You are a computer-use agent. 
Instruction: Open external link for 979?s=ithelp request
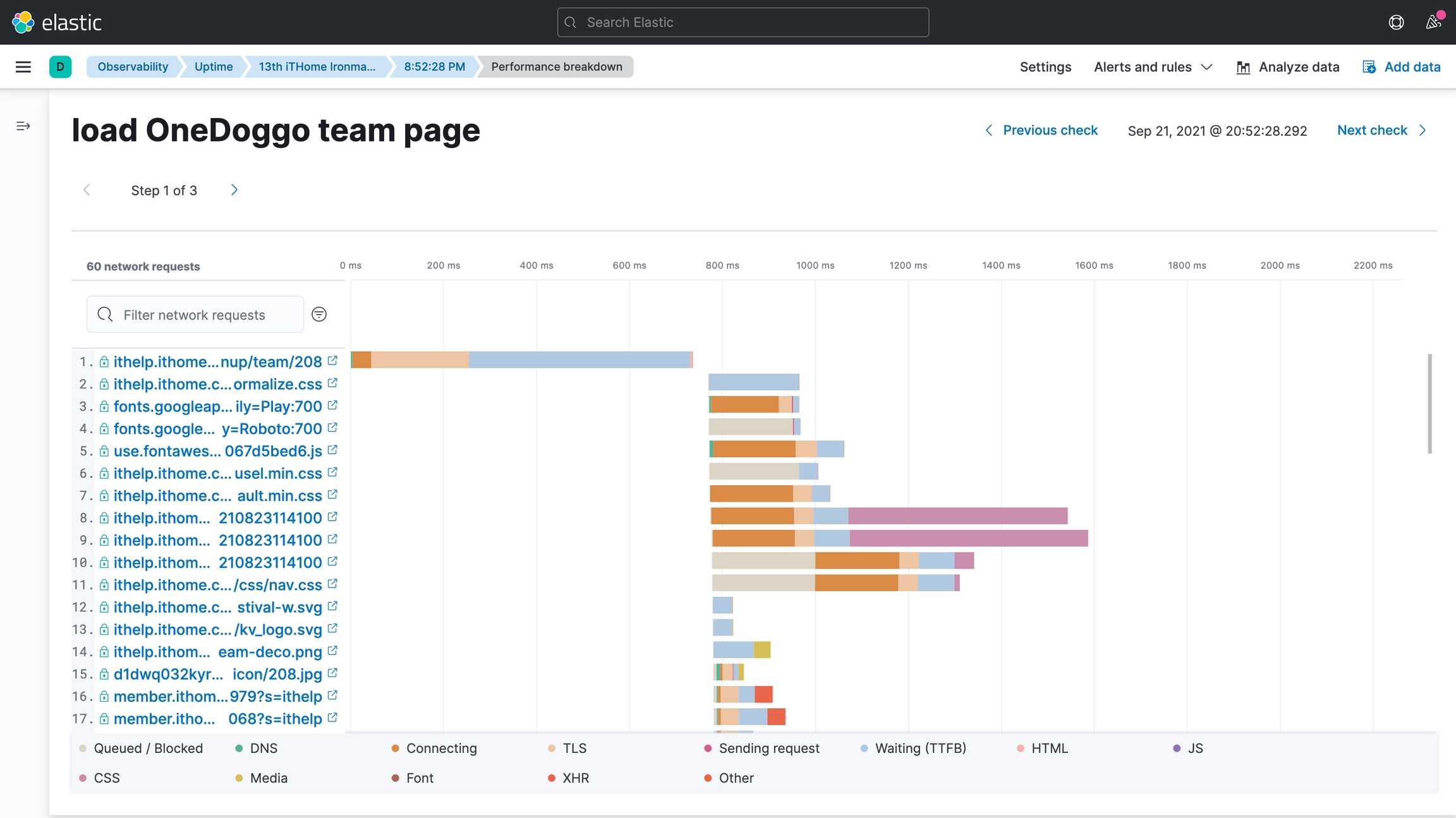point(332,695)
